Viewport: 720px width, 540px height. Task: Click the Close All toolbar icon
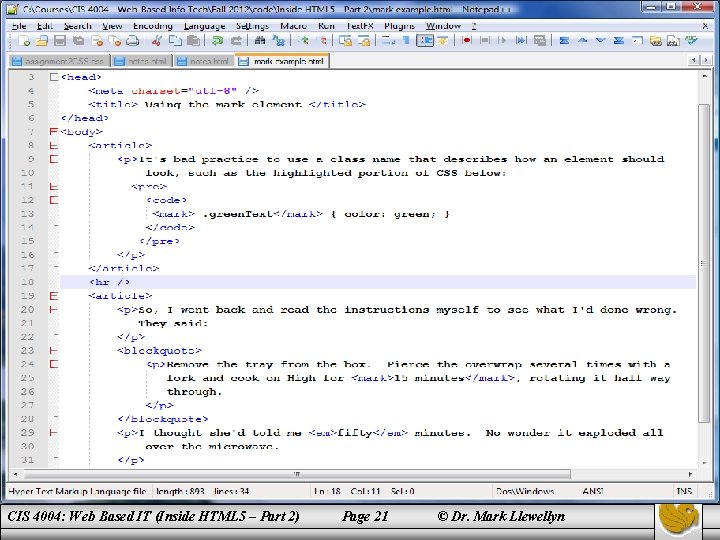114,41
